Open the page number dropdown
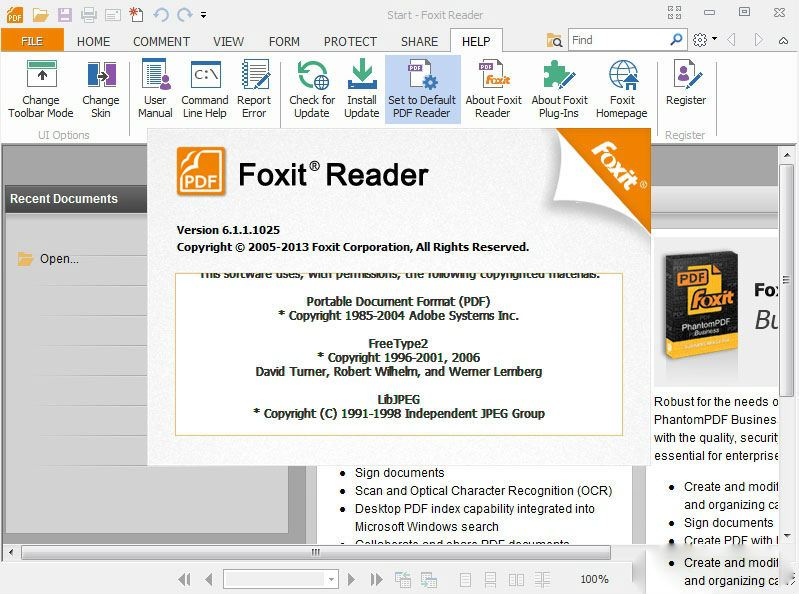Screen dimensions: 799x594 click(331, 579)
